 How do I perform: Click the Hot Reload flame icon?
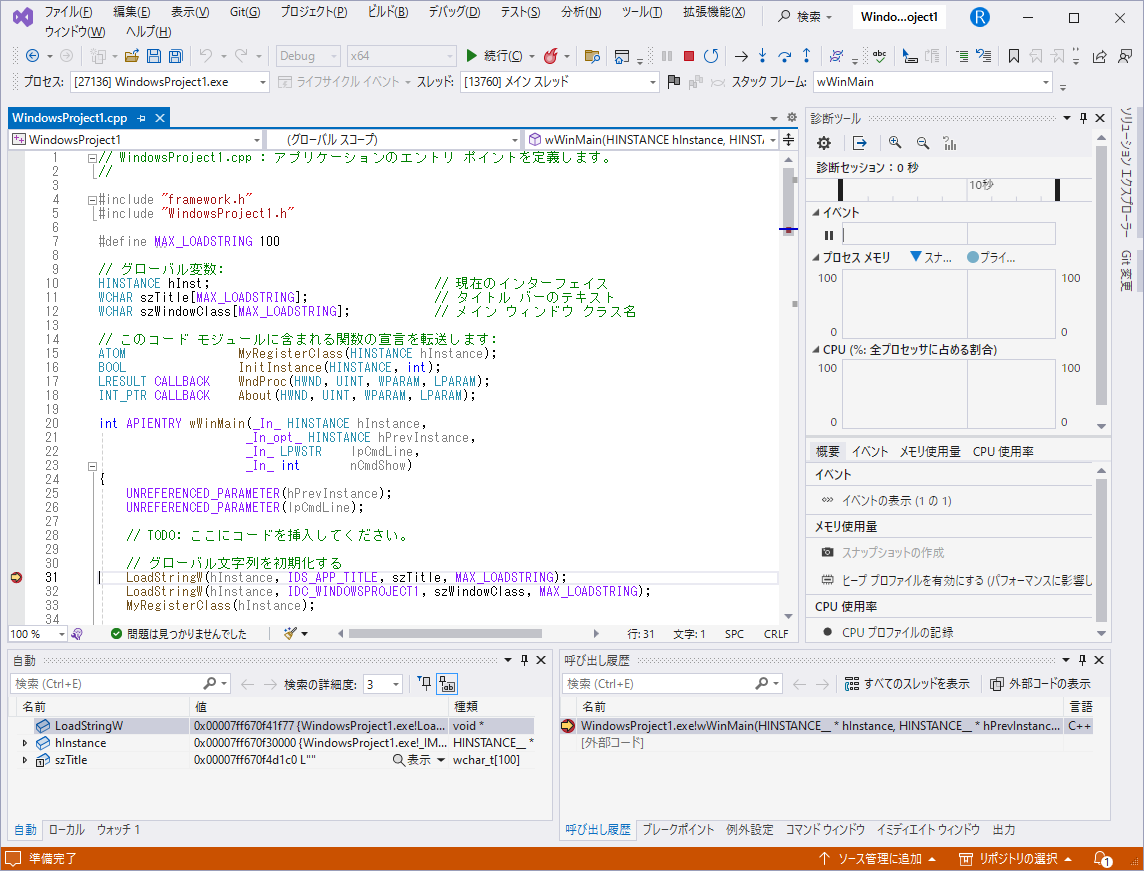(x=551, y=55)
